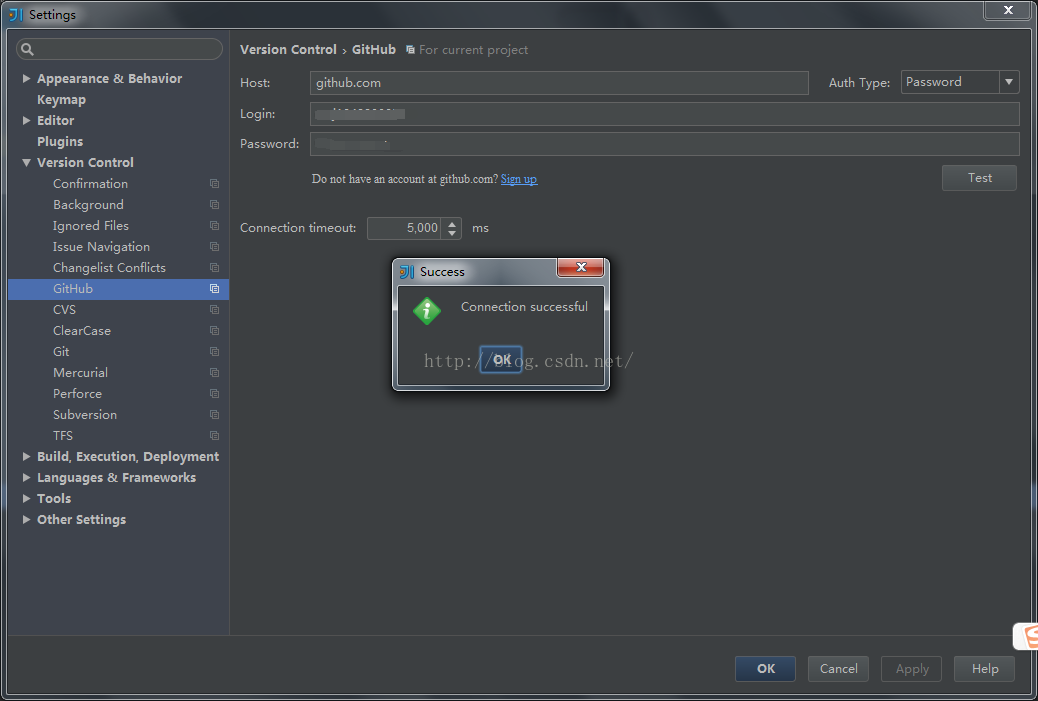Open TFS settings page
The width and height of the screenshot is (1038, 701).
[x=63, y=436]
